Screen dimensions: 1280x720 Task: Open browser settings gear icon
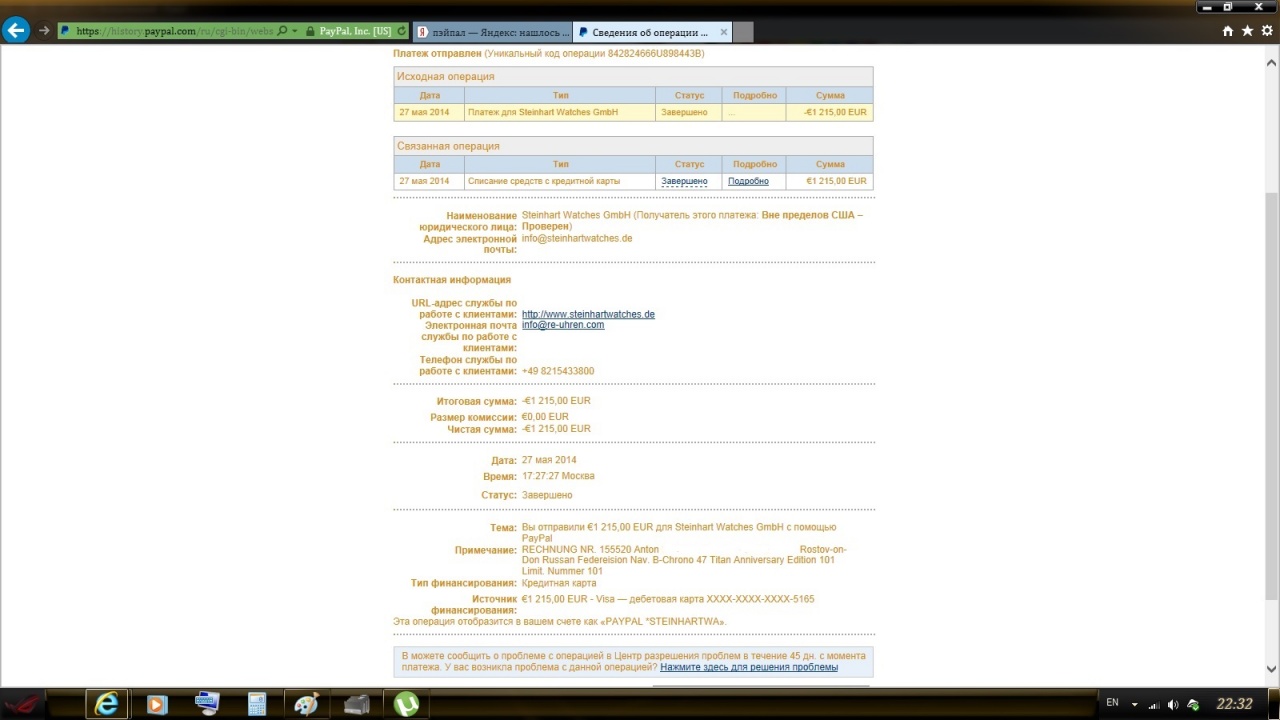pos(1267,31)
